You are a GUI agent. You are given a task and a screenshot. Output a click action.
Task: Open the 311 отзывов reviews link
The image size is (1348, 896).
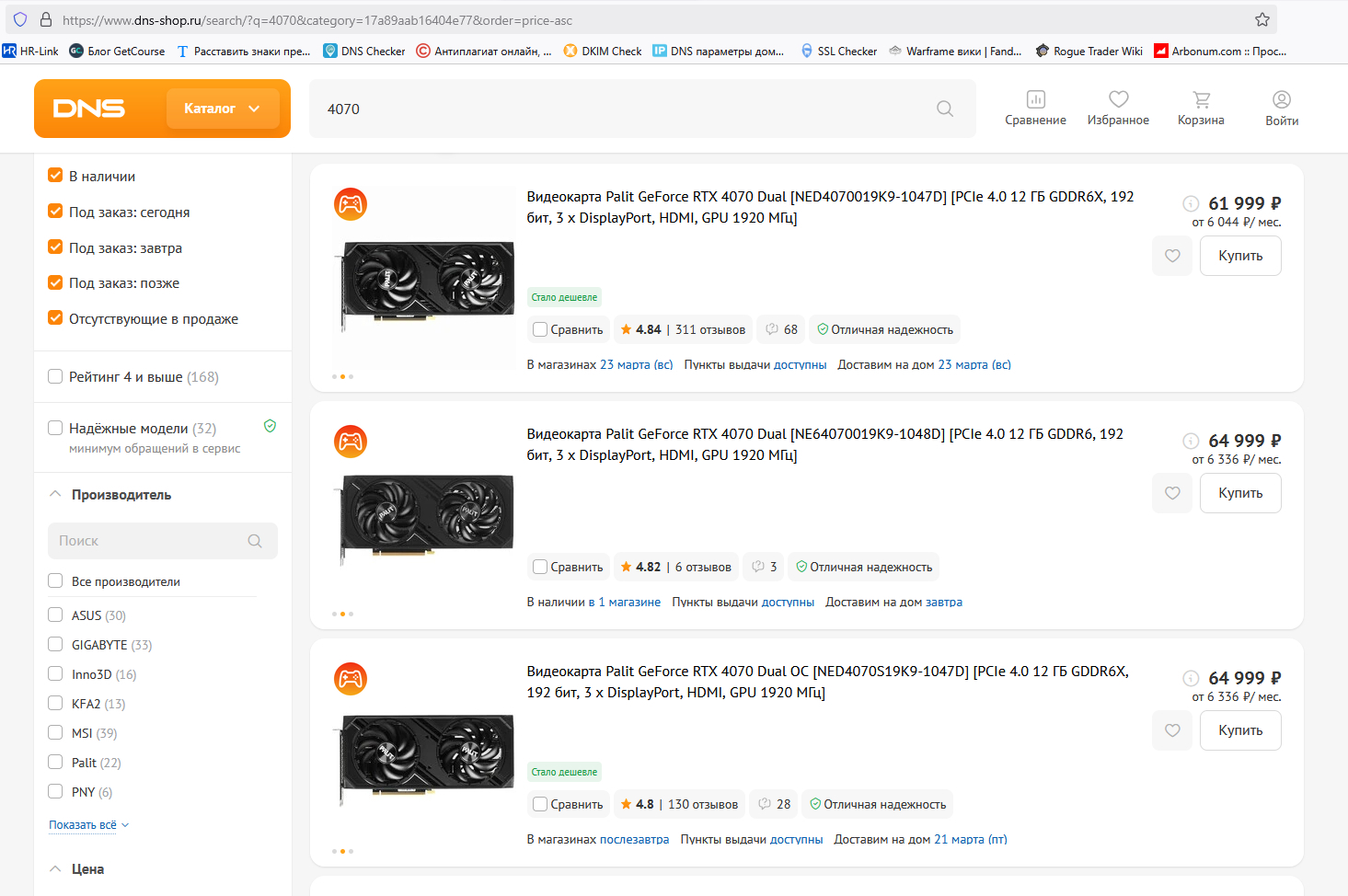coord(709,329)
